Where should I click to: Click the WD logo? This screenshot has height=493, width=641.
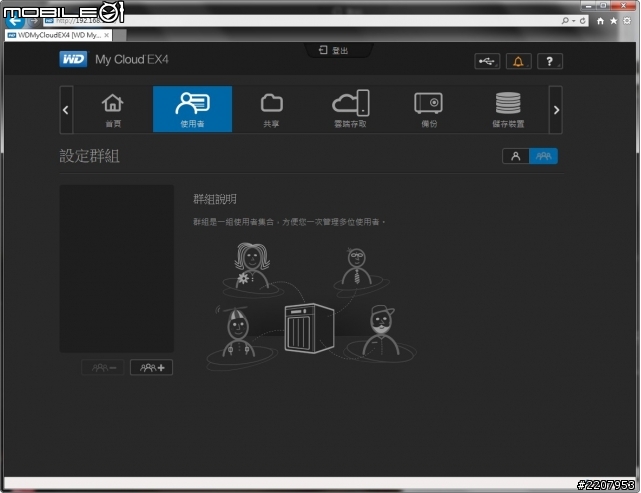pyautogui.click(x=74, y=59)
